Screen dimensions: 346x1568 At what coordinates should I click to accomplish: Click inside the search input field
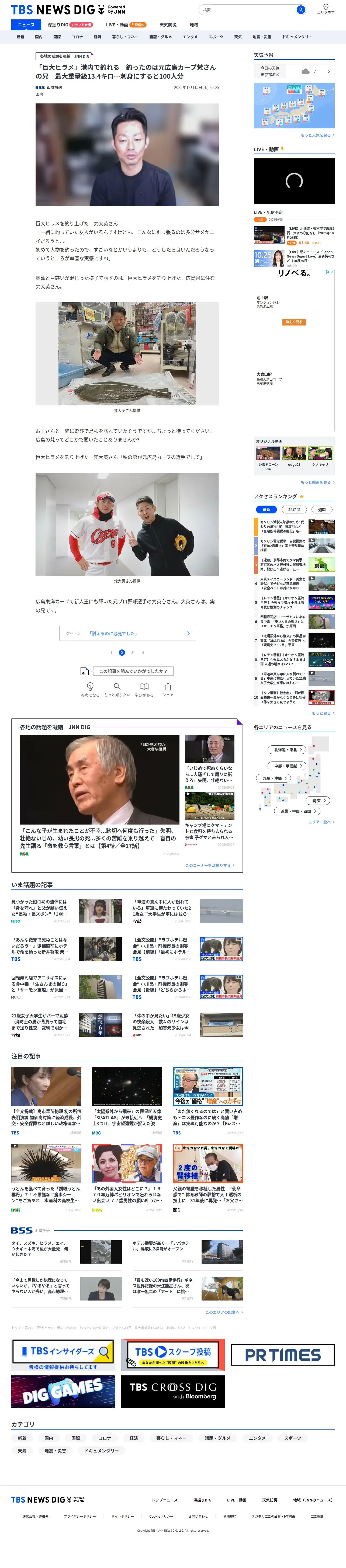click(x=247, y=10)
